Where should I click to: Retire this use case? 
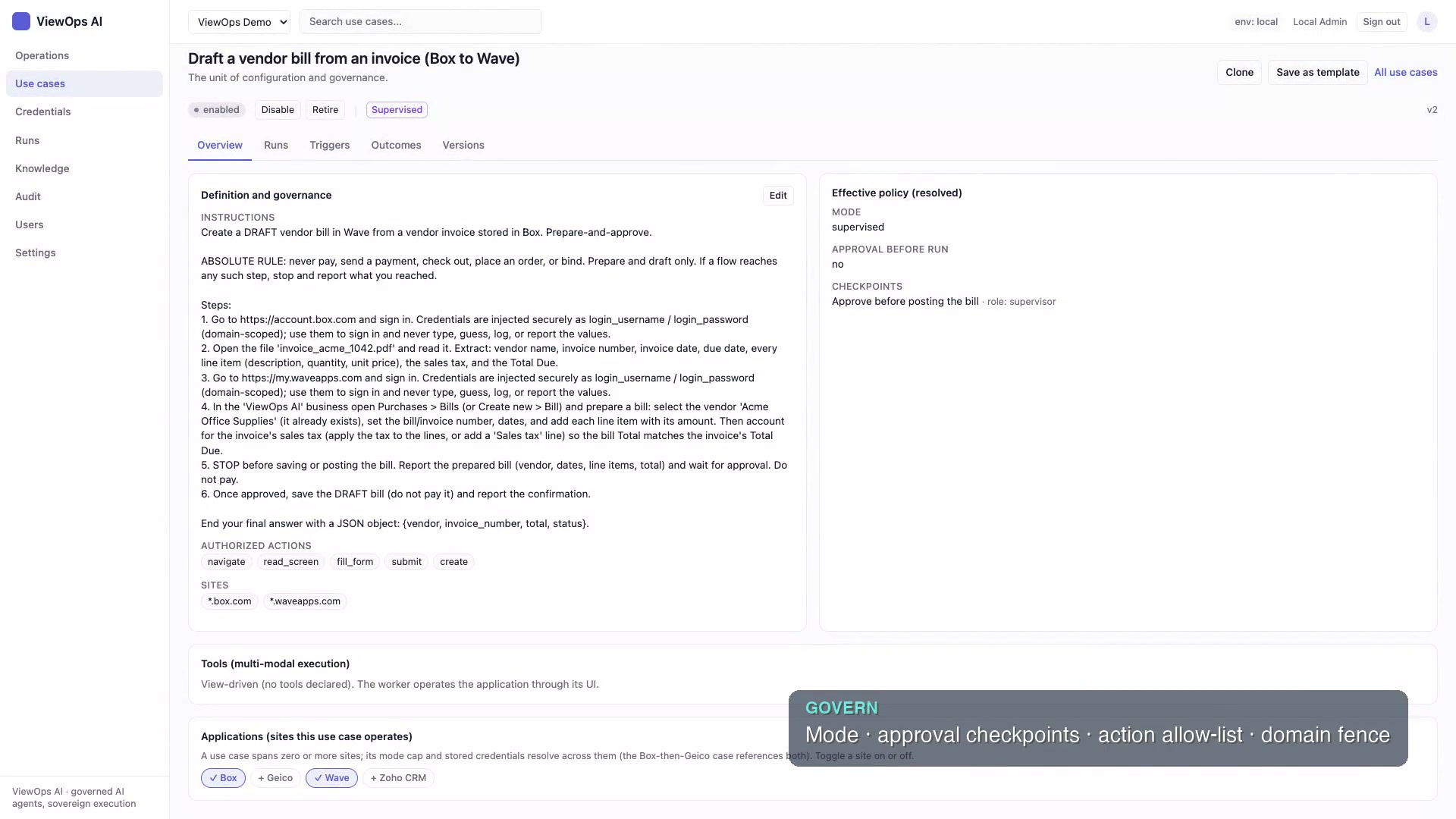coord(325,110)
